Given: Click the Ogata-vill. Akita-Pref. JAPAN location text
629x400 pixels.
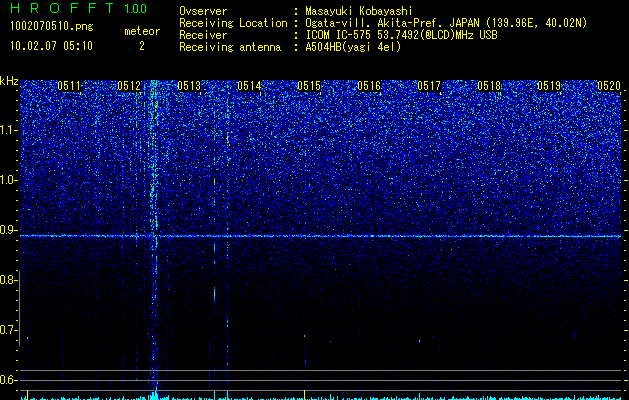Looking at the screenshot, I should point(446,23).
